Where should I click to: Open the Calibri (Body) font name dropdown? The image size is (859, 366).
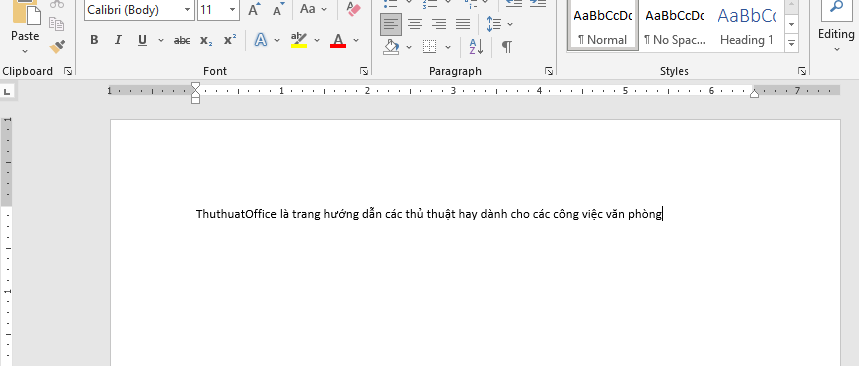point(188,10)
